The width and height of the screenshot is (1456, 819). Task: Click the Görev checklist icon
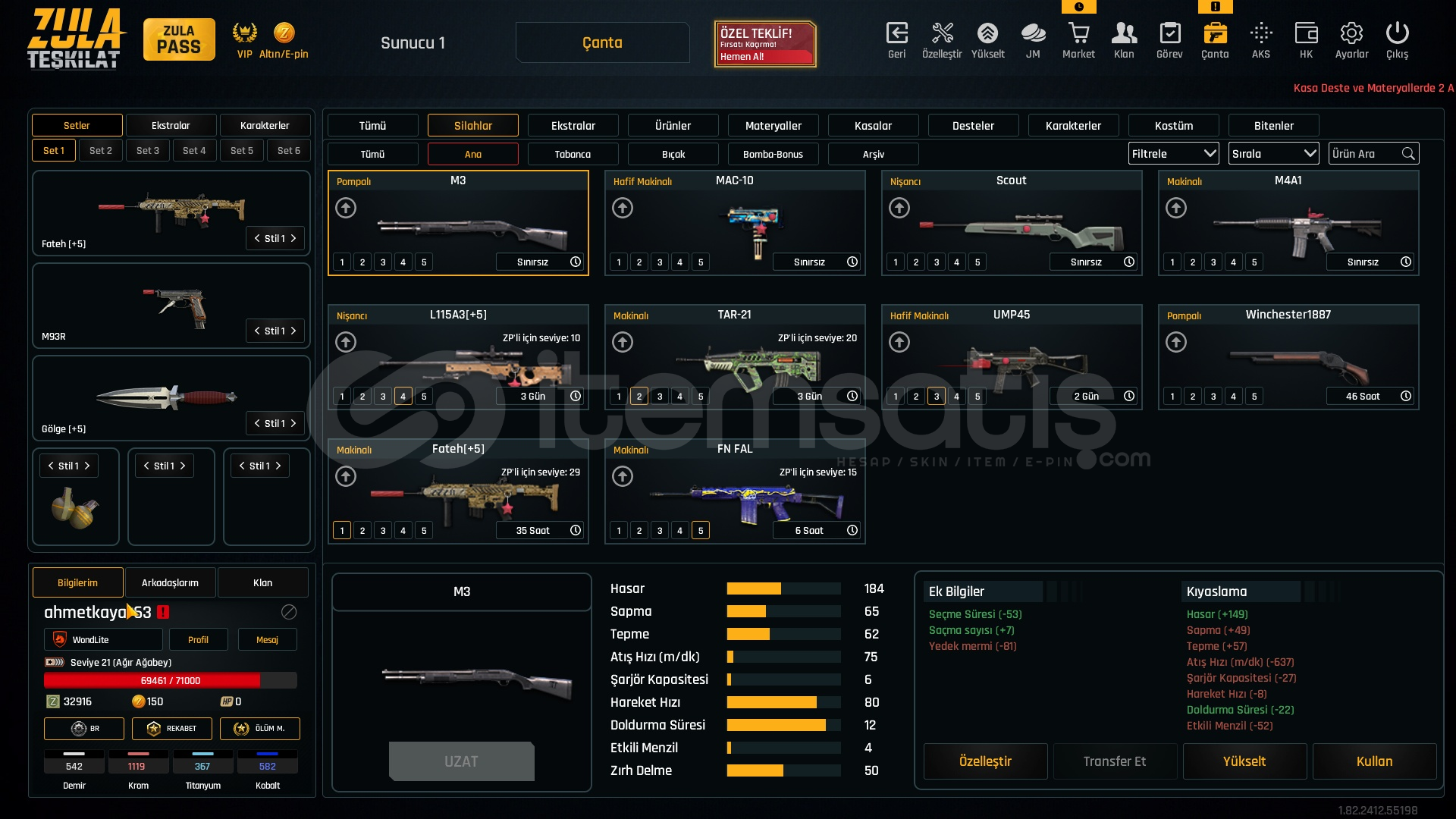tap(1169, 33)
